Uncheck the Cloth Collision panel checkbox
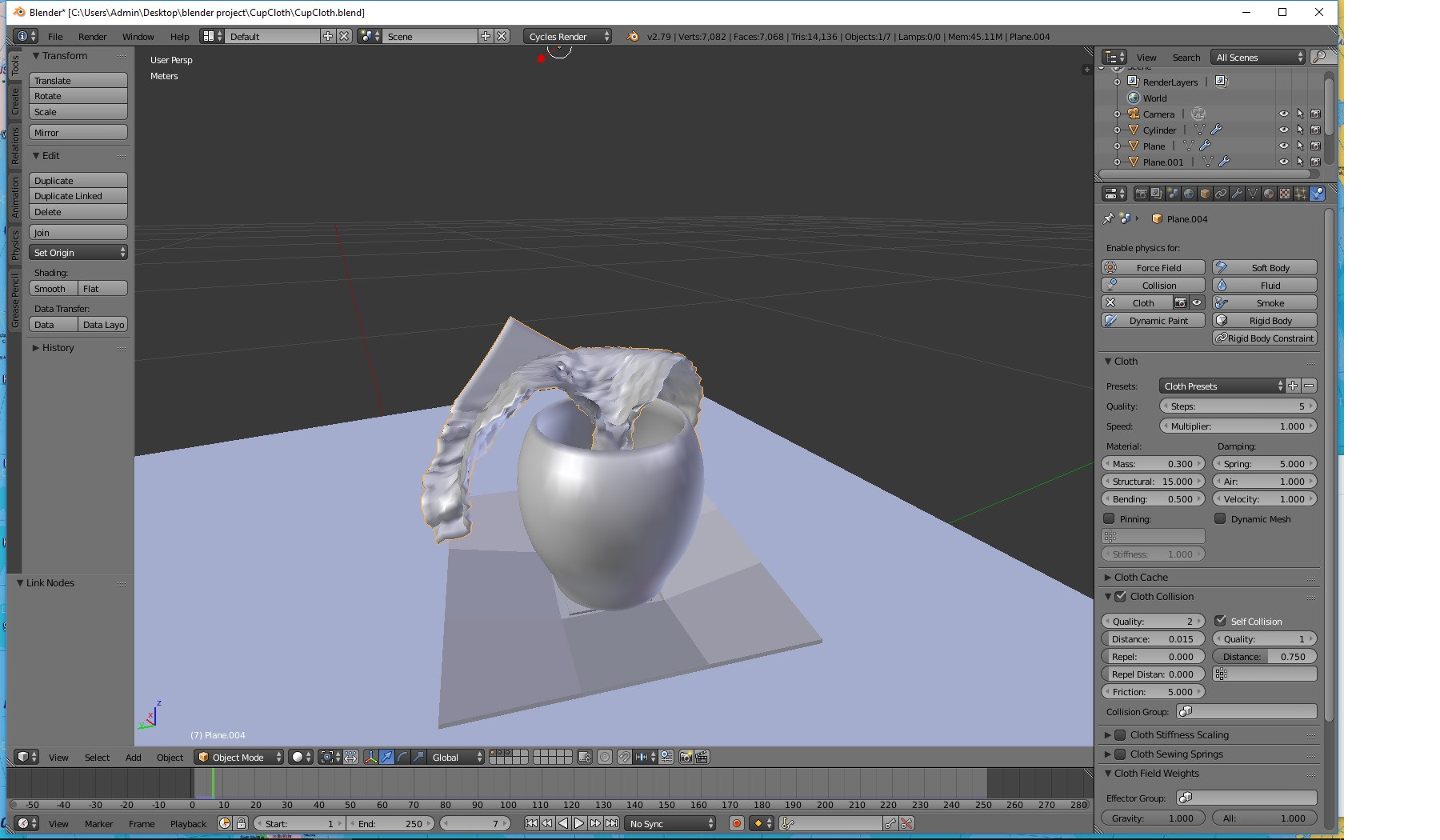1440x840 pixels. (1121, 596)
